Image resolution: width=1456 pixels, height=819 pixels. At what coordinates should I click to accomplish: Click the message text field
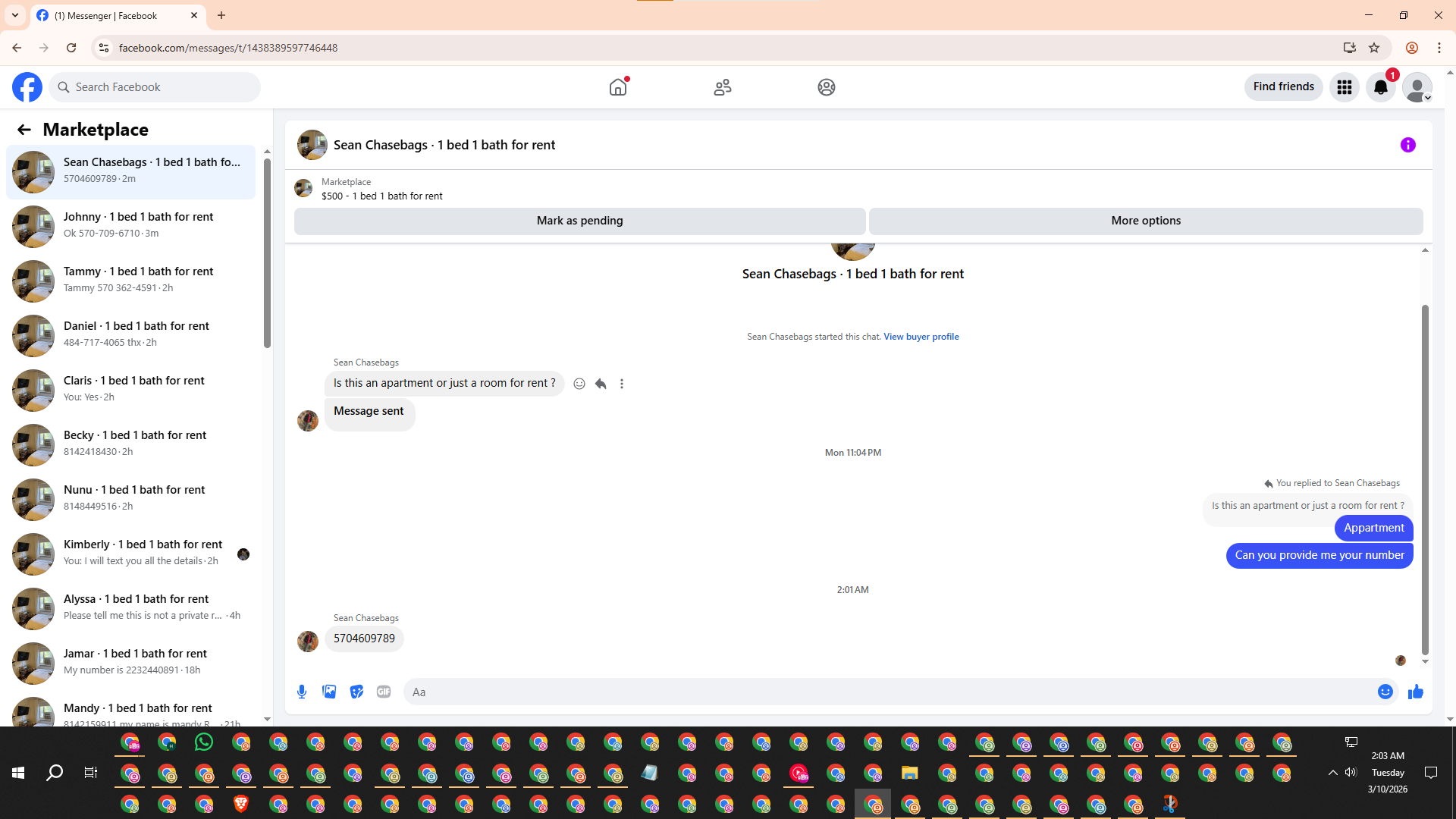[x=887, y=692]
